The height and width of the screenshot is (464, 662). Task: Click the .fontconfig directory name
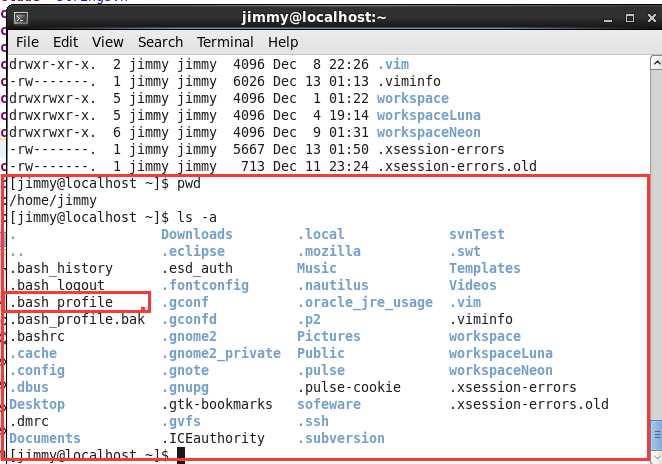coord(205,285)
